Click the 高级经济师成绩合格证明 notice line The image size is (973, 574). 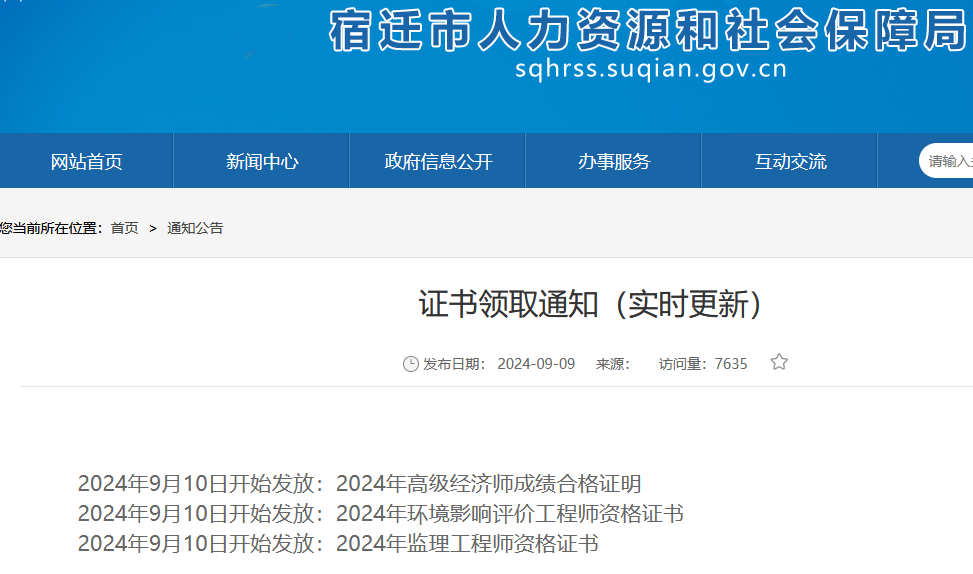(x=360, y=485)
